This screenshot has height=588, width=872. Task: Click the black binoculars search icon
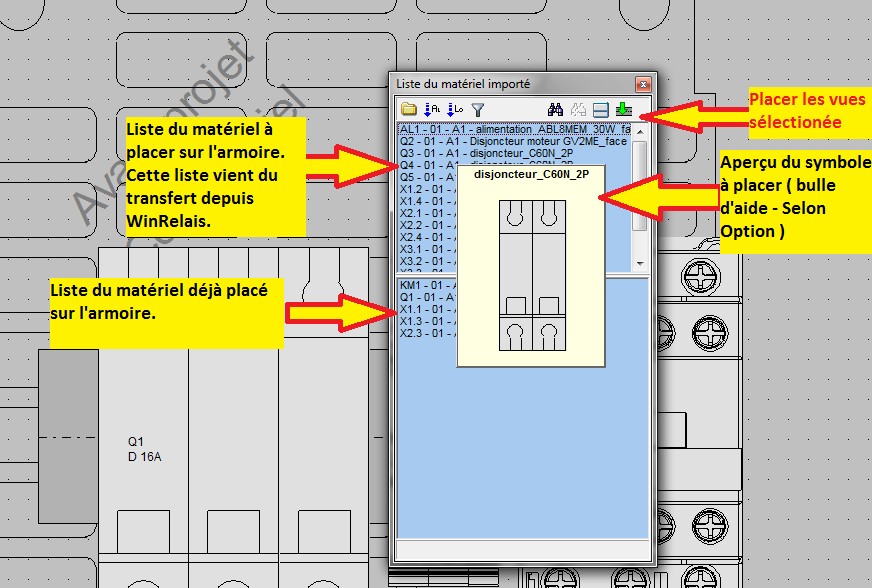(x=555, y=110)
